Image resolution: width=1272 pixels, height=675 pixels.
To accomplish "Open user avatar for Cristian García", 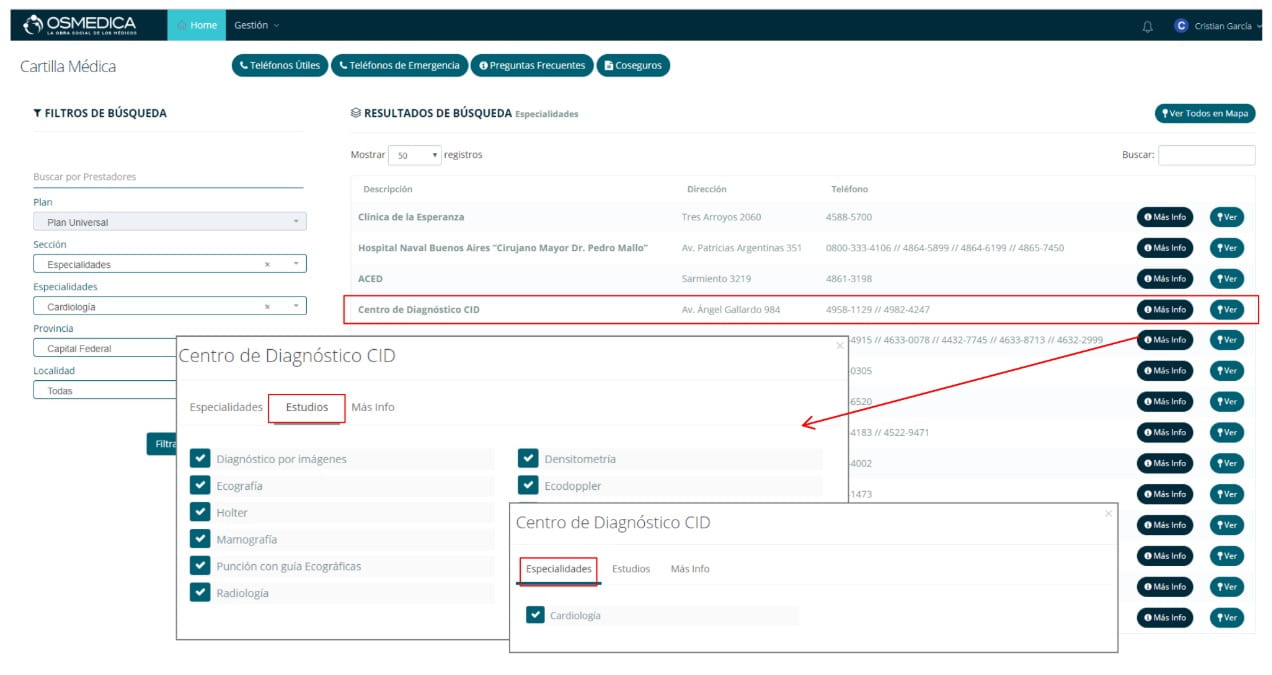I will (1181, 26).
